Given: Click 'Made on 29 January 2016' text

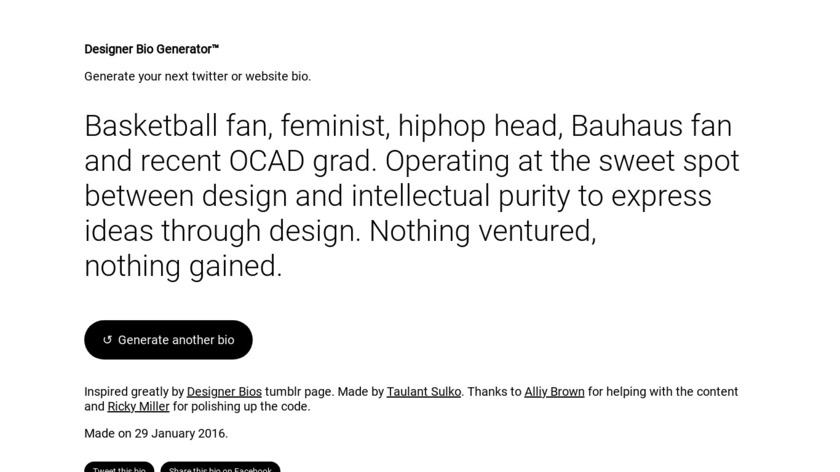Looking at the screenshot, I should point(156,434).
